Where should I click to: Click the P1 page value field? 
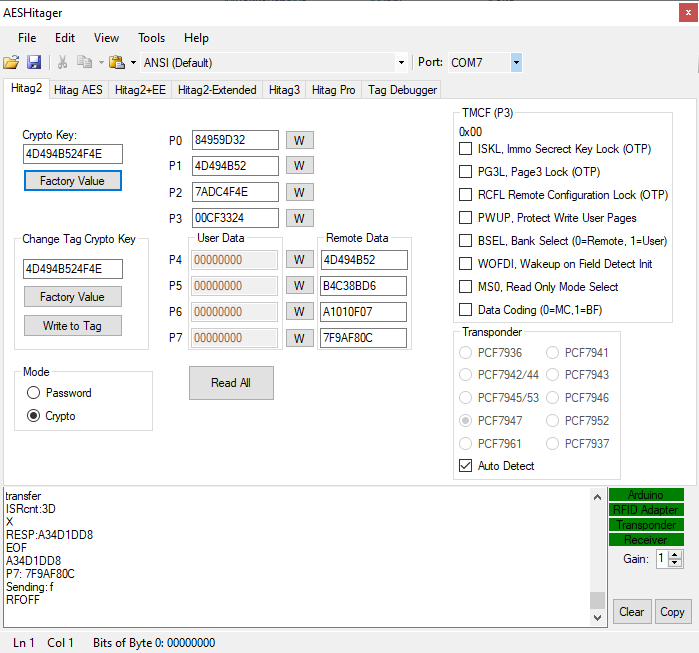pyautogui.click(x=235, y=166)
